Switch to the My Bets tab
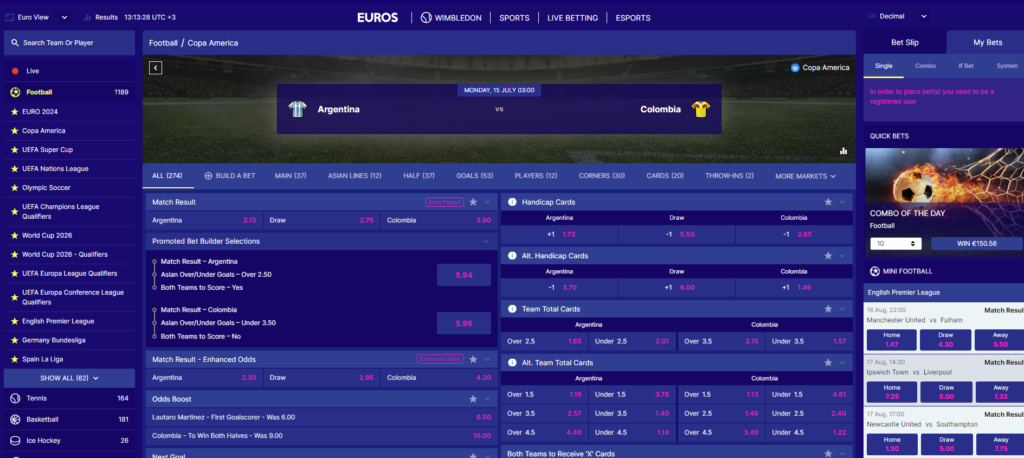 [x=987, y=42]
